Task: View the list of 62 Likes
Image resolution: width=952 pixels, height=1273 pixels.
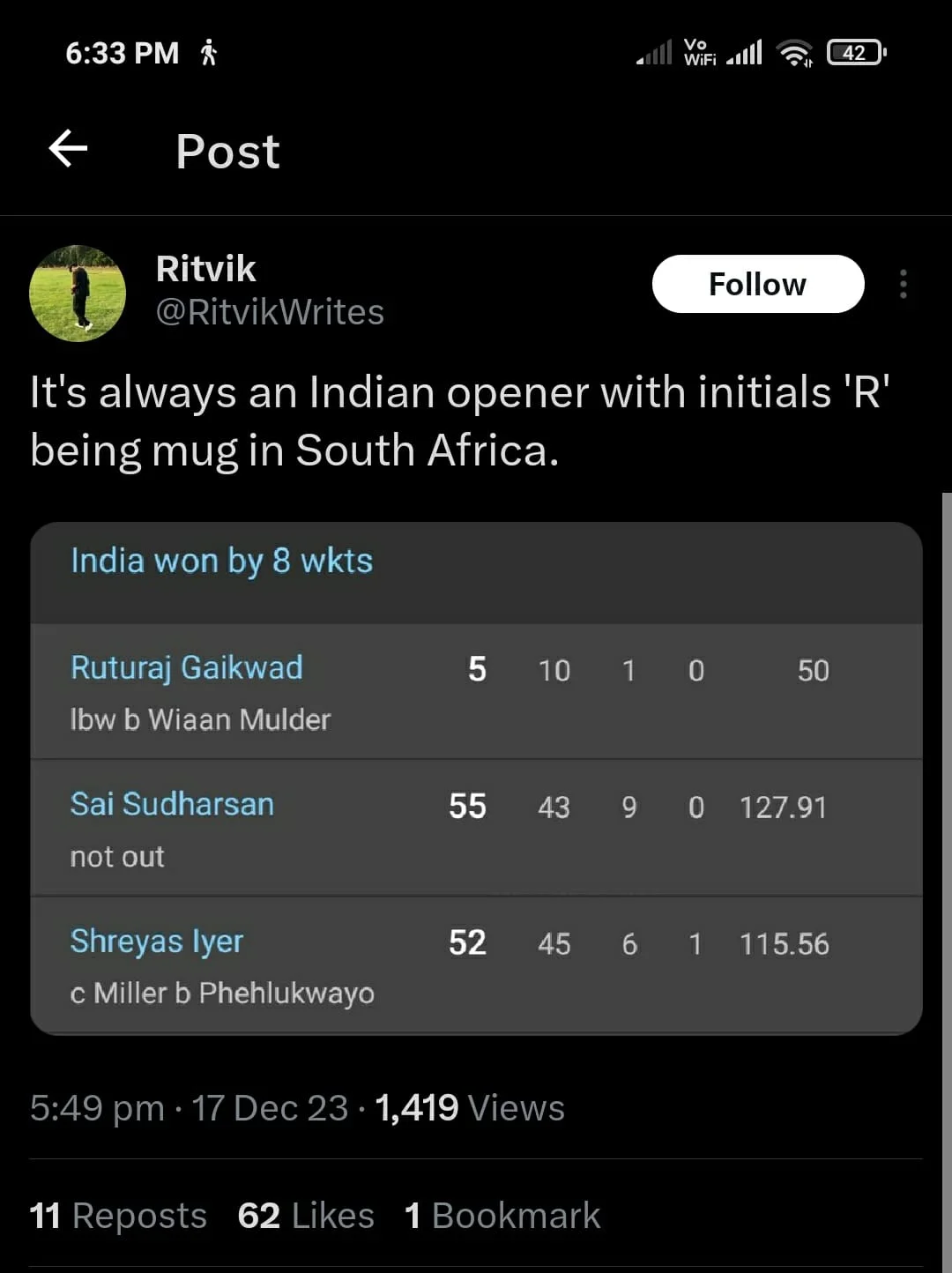Action: (306, 1216)
